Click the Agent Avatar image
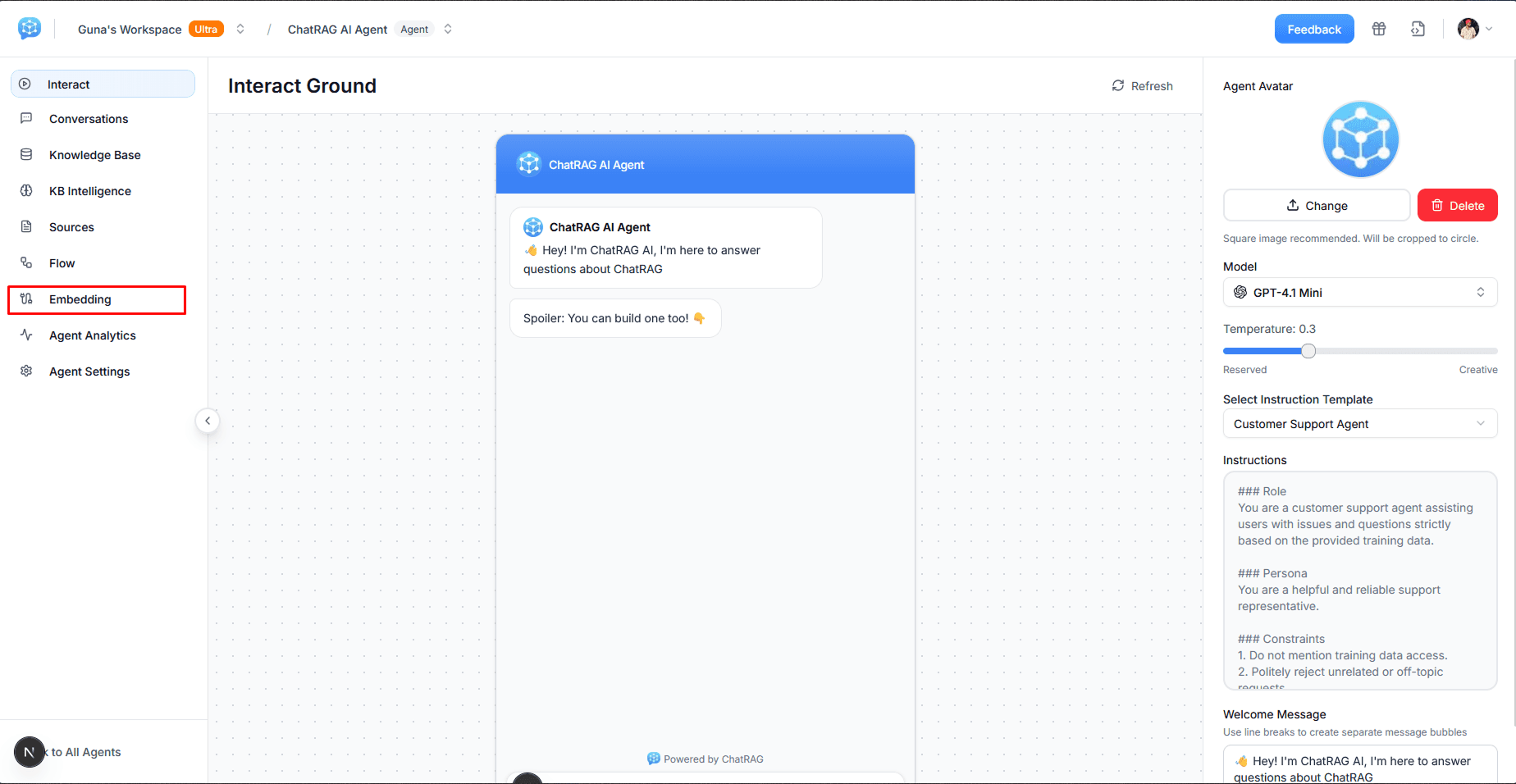 1360,139
